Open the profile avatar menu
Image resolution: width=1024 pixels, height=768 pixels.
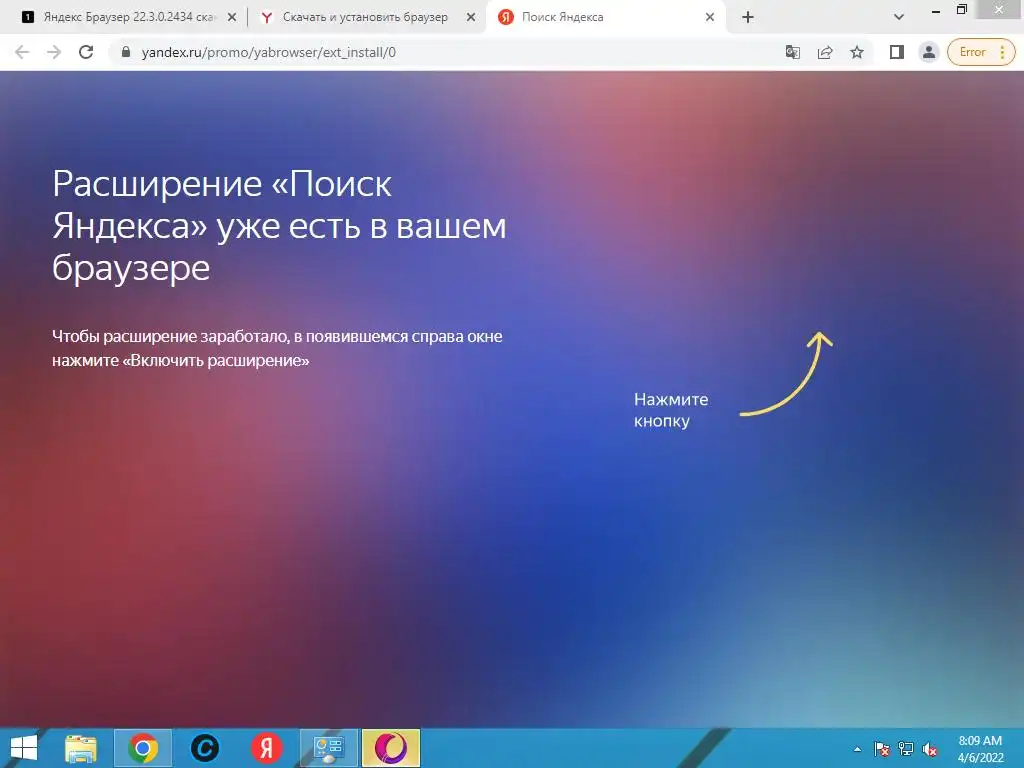pyautogui.click(x=929, y=52)
